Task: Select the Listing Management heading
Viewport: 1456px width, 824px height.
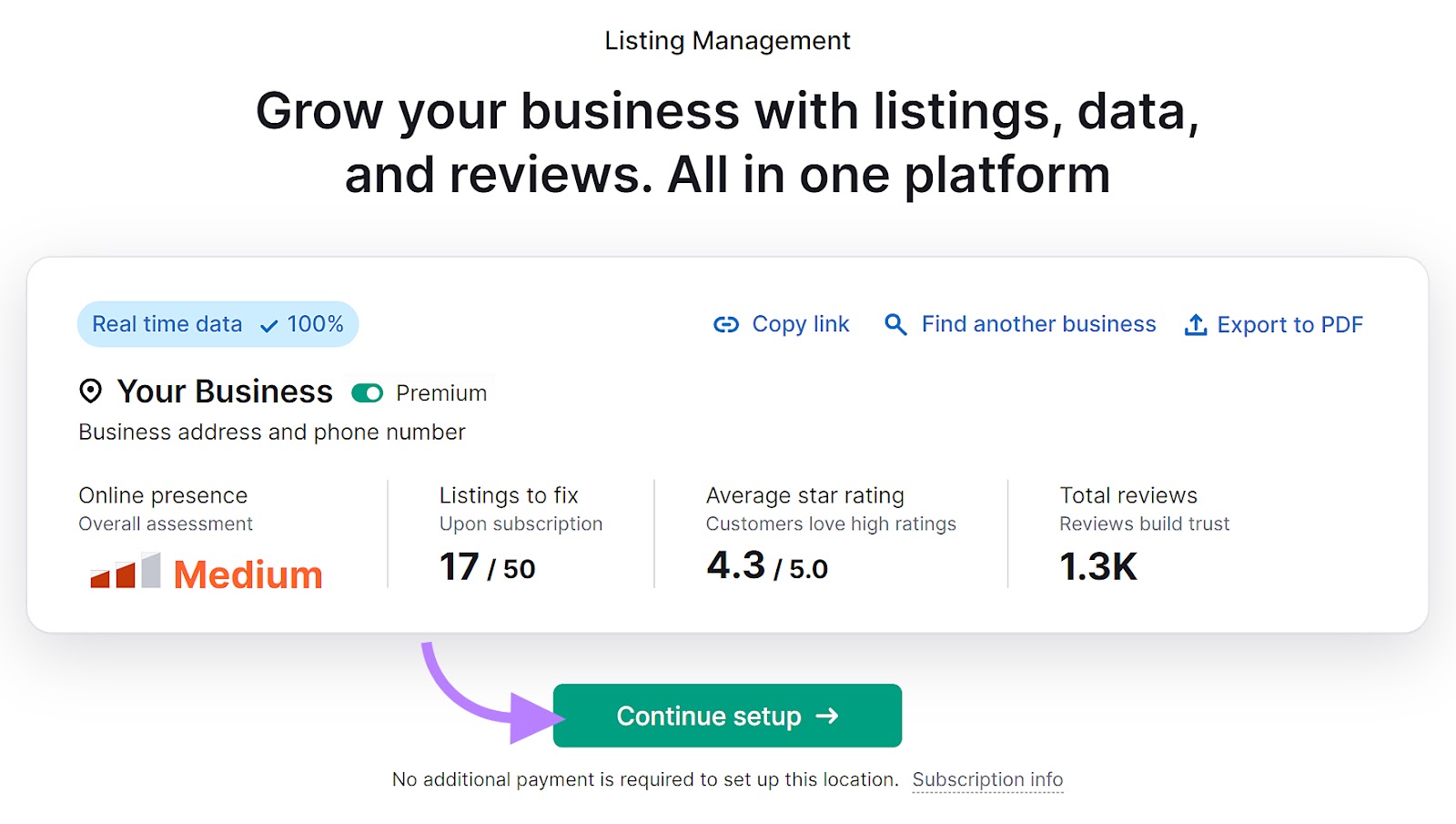Action: [x=727, y=40]
